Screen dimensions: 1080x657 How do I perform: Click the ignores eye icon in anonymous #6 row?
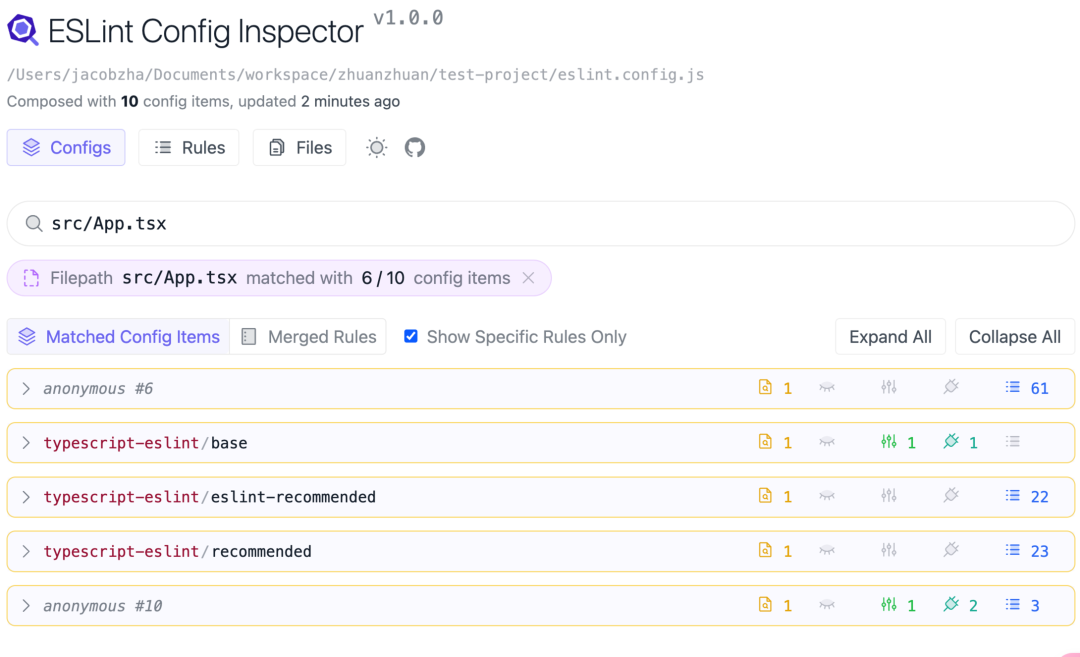click(x=827, y=388)
